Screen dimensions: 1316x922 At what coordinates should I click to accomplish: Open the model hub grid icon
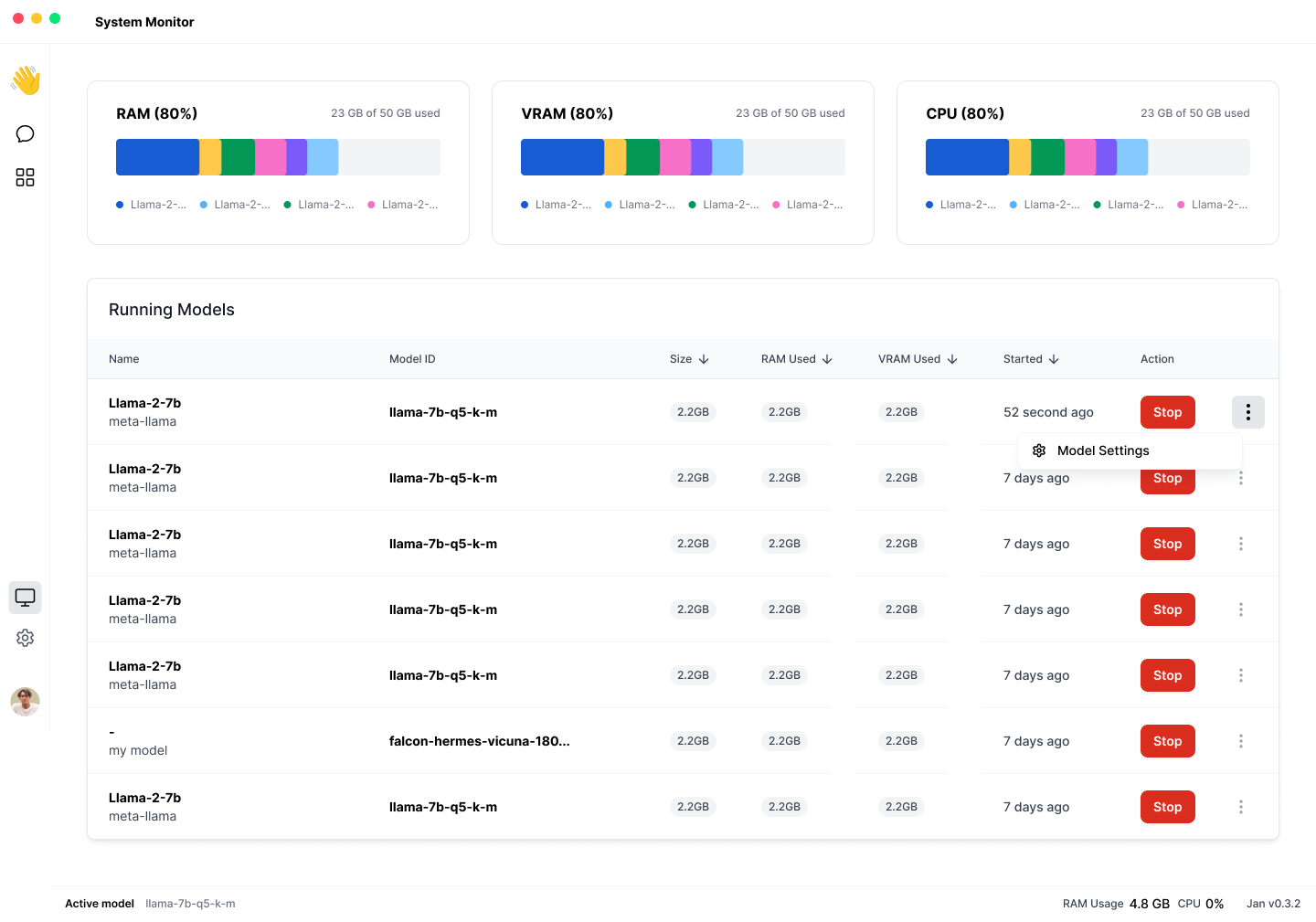point(26,177)
